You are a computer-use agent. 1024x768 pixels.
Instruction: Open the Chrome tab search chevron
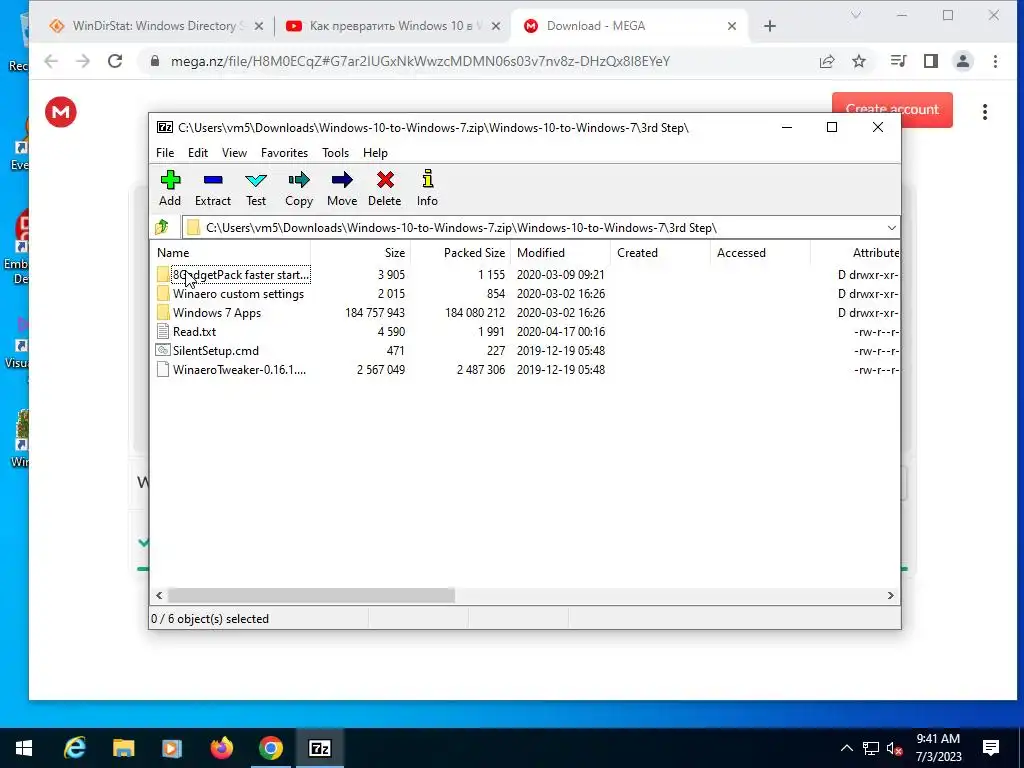(856, 15)
